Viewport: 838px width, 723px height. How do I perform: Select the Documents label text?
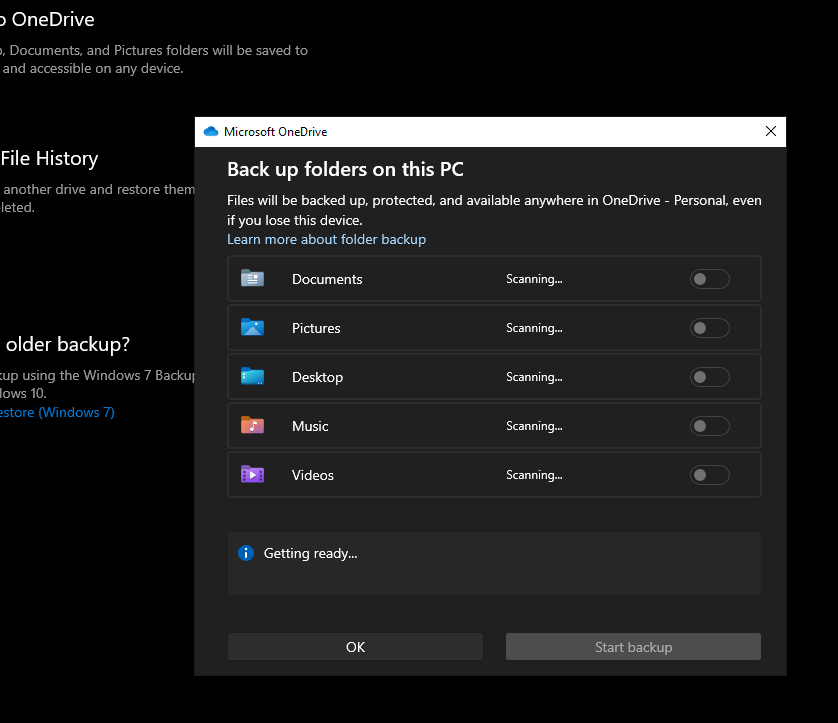pyautogui.click(x=327, y=279)
